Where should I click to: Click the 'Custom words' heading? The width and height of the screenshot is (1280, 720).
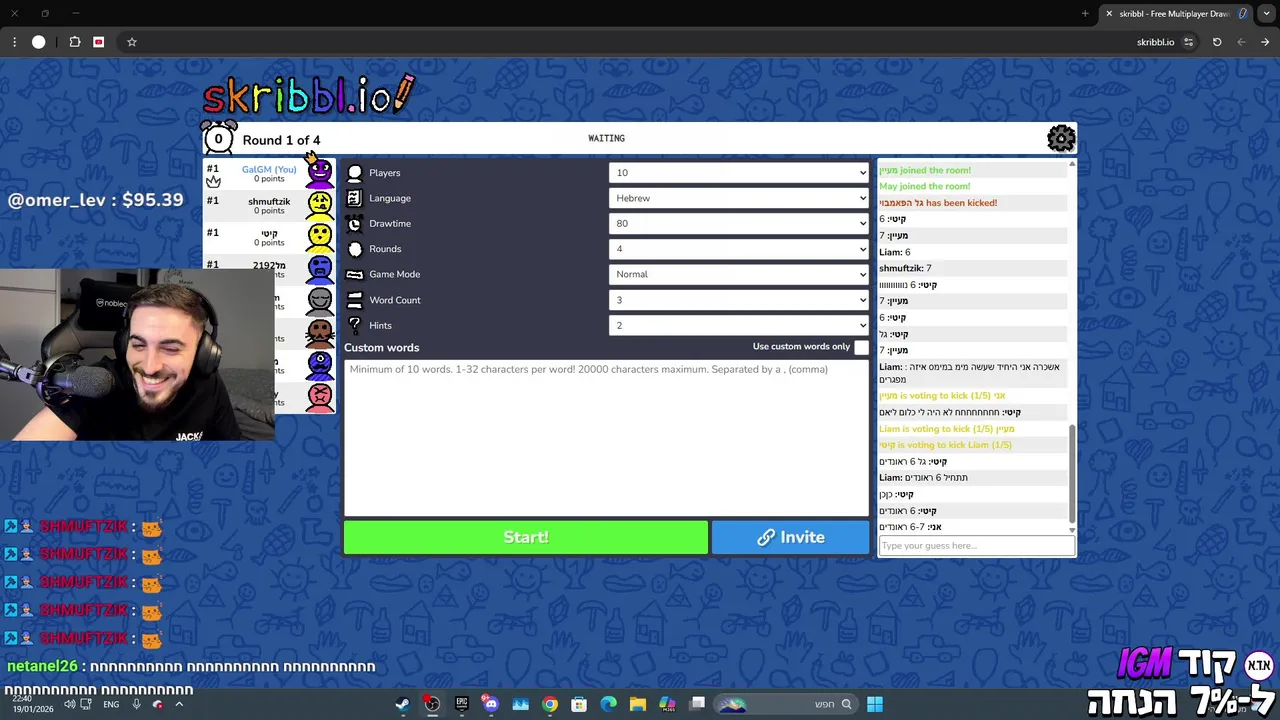381,348
